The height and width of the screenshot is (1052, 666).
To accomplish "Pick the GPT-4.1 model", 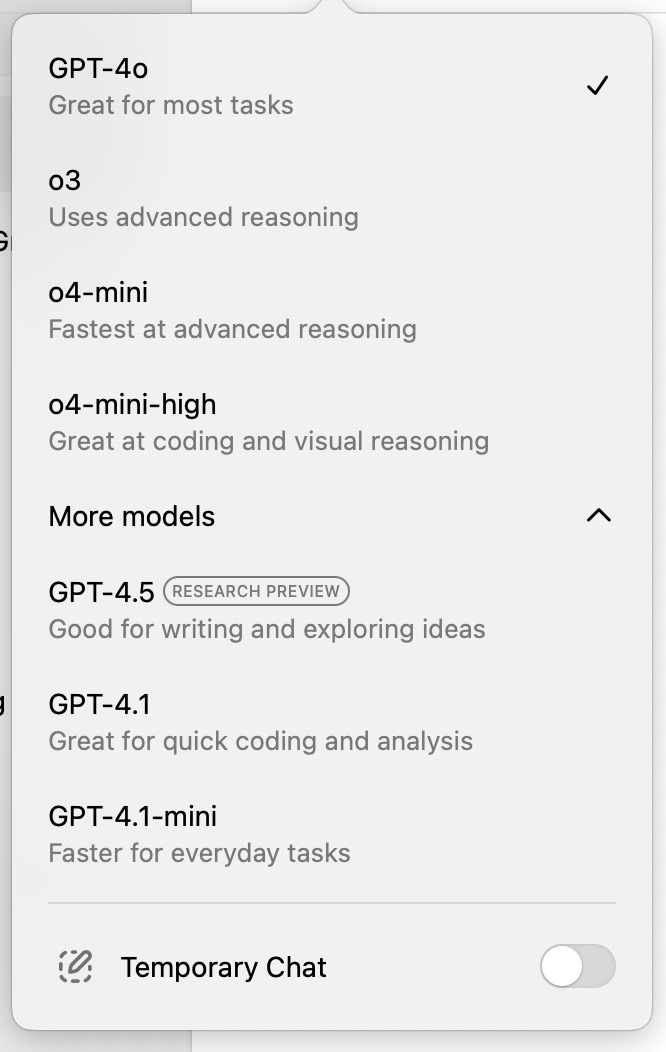I will pos(97,704).
